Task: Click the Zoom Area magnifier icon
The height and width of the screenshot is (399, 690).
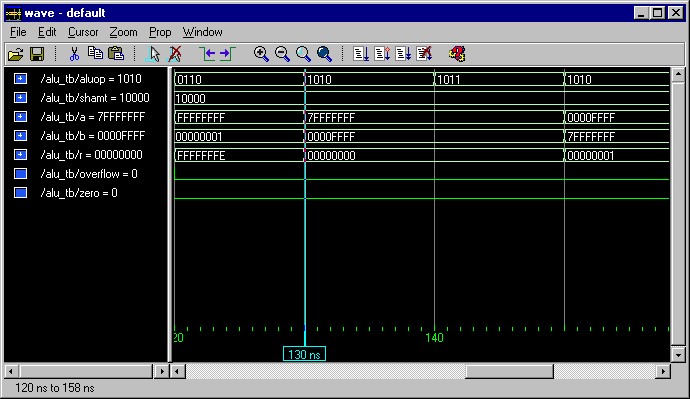Action: point(303,54)
